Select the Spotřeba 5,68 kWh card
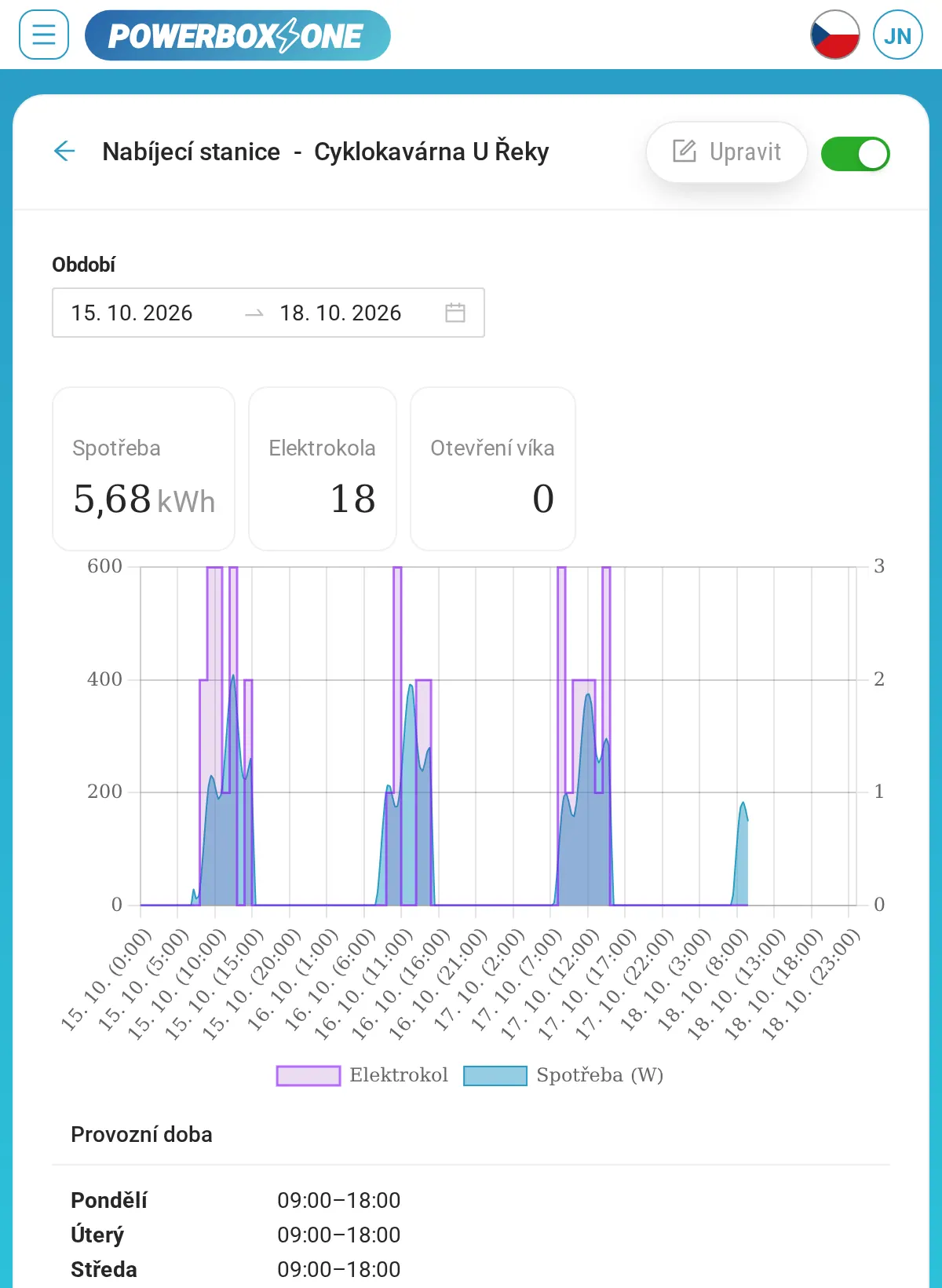Image resolution: width=942 pixels, height=1288 pixels. click(144, 469)
